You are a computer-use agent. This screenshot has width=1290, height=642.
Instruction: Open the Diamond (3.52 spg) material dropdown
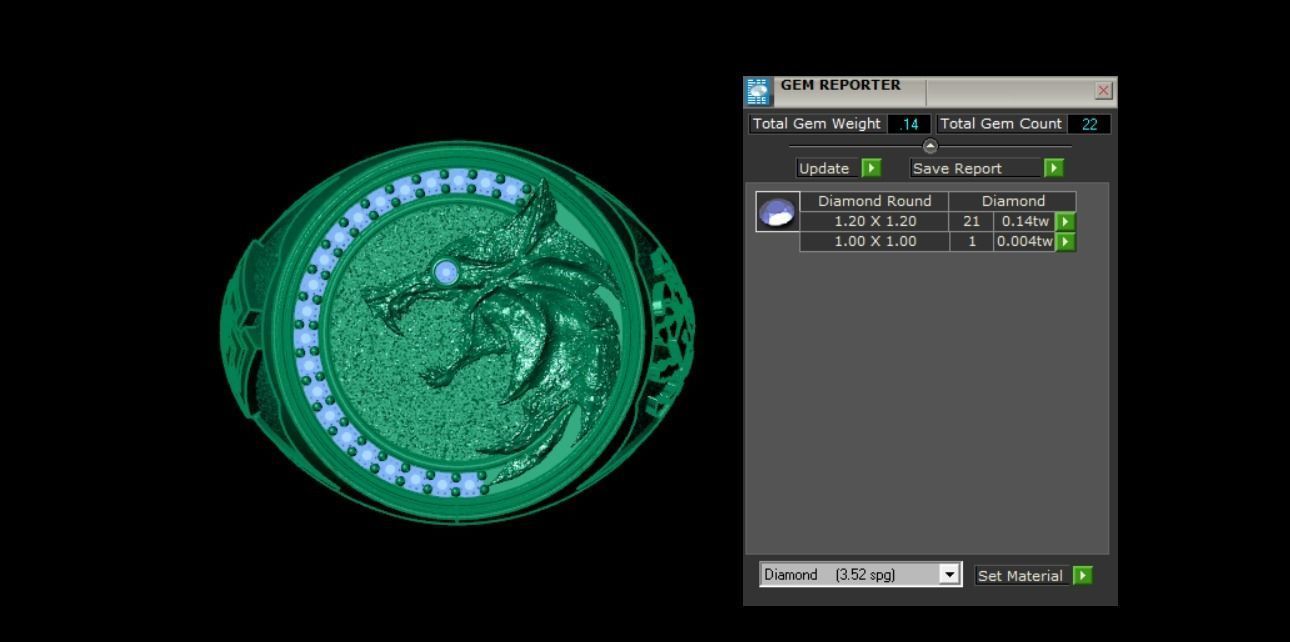coord(861,574)
